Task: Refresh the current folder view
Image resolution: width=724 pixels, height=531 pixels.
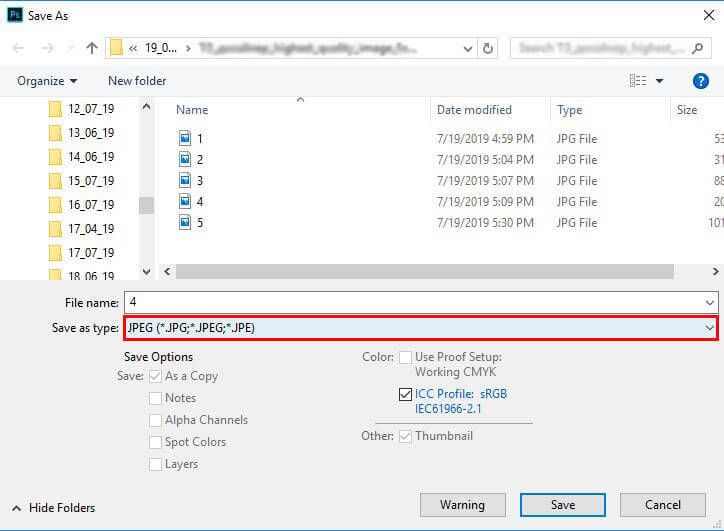Action: pyautogui.click(x=488, y=48)
